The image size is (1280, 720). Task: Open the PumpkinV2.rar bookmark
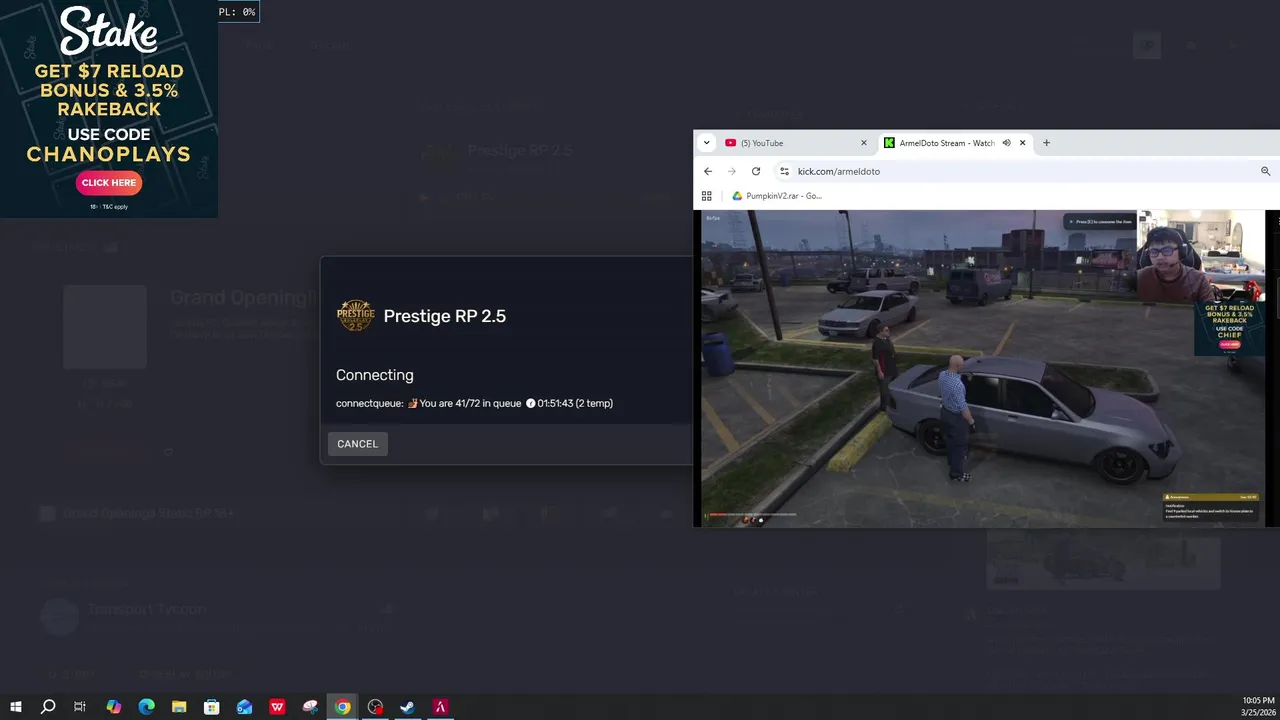777,196
